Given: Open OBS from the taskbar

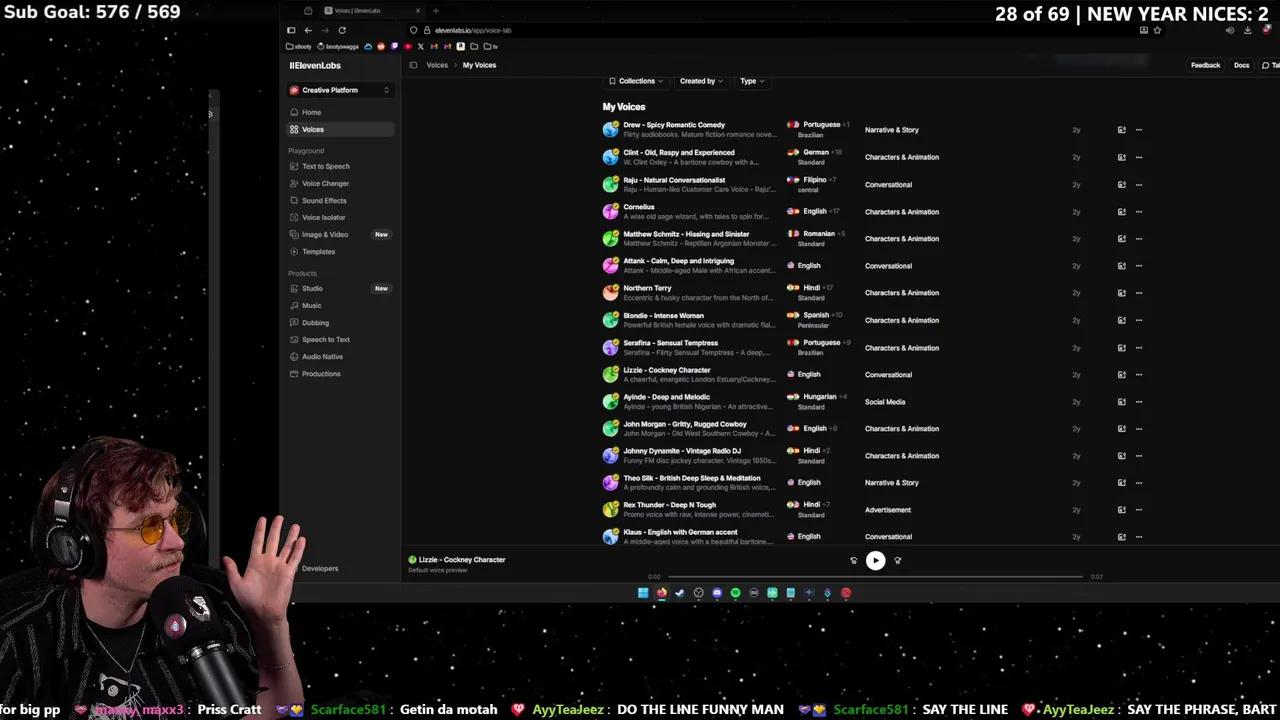Looking at the screenshot, I should tap(698, 593).
